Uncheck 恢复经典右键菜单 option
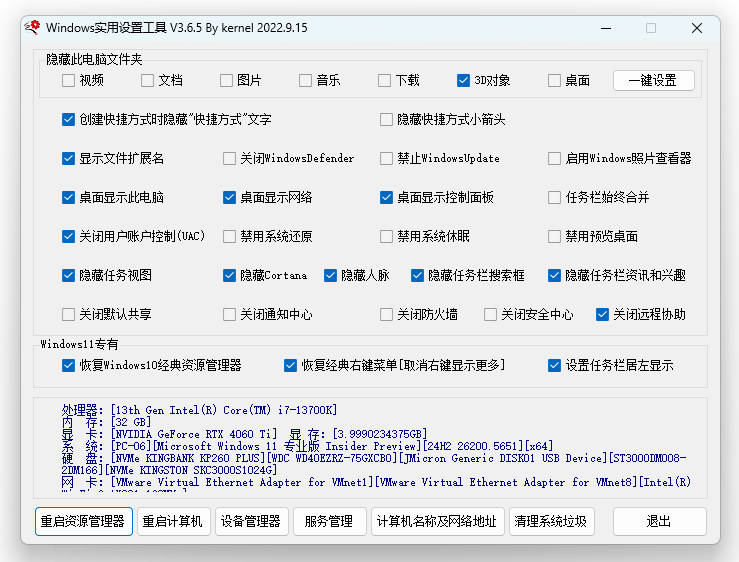The height and width of the screenshot is (562, 739). 290,365
